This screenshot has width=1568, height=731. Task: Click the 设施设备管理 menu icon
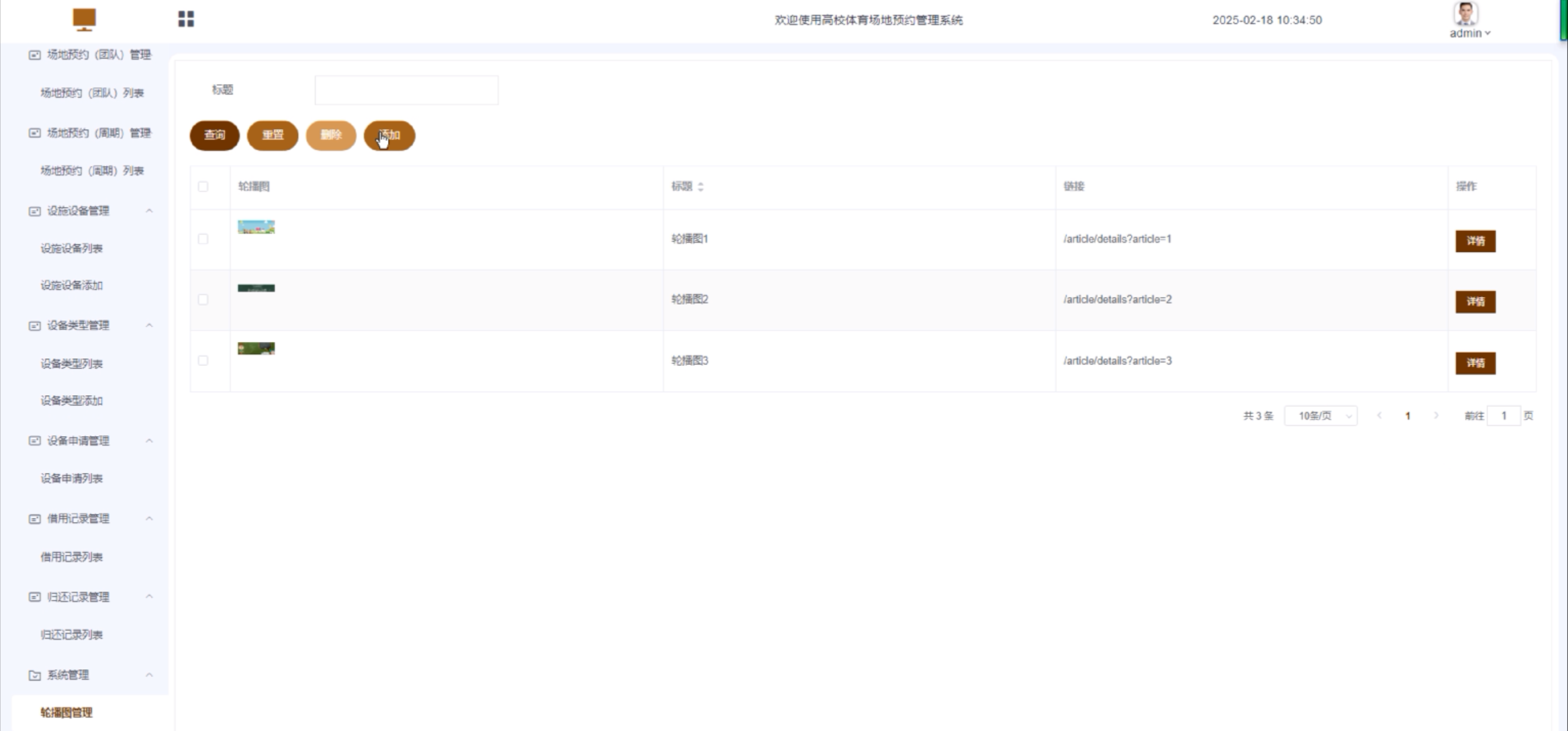(x=35, y=211)
